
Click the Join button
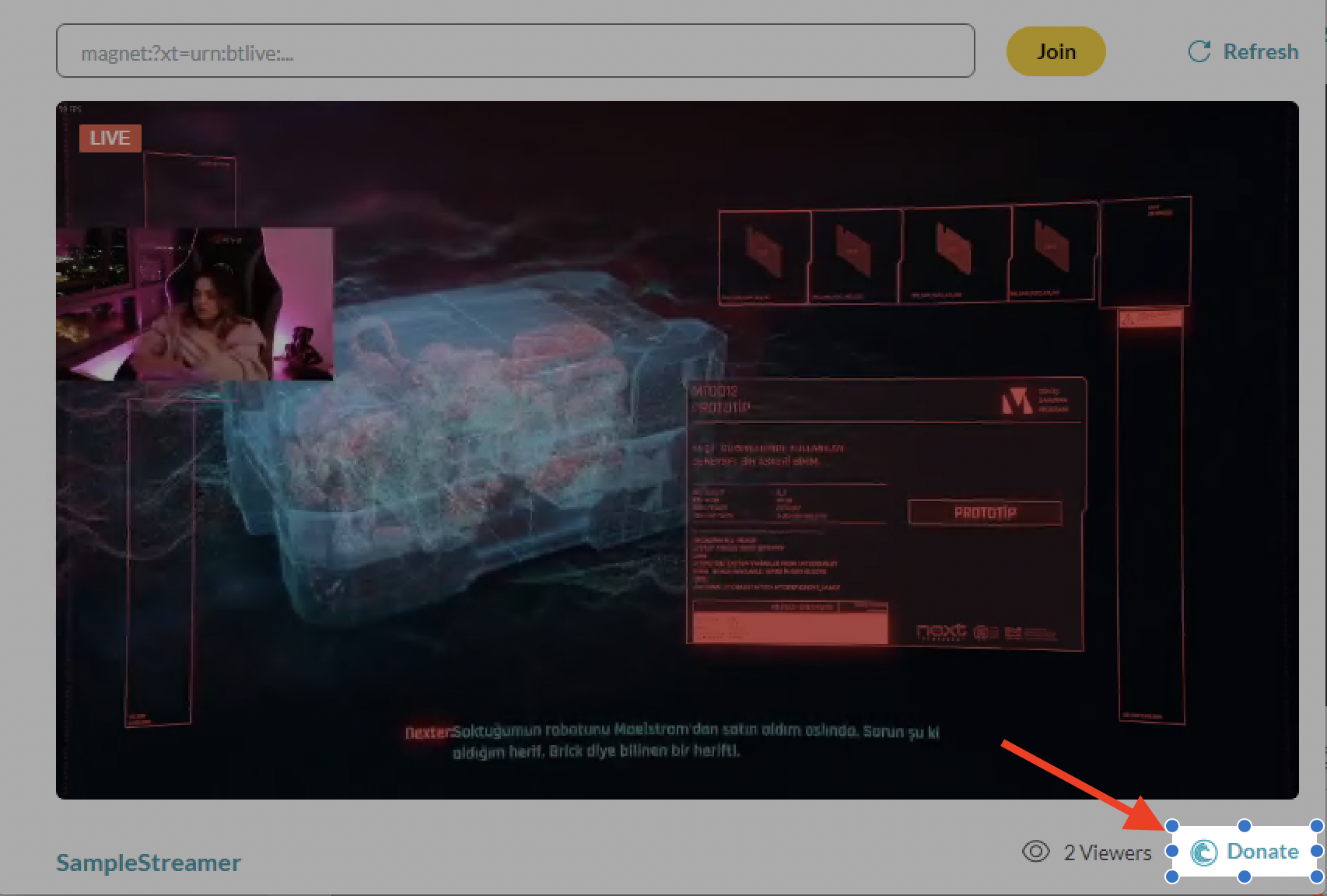[x=1056, y=51]
